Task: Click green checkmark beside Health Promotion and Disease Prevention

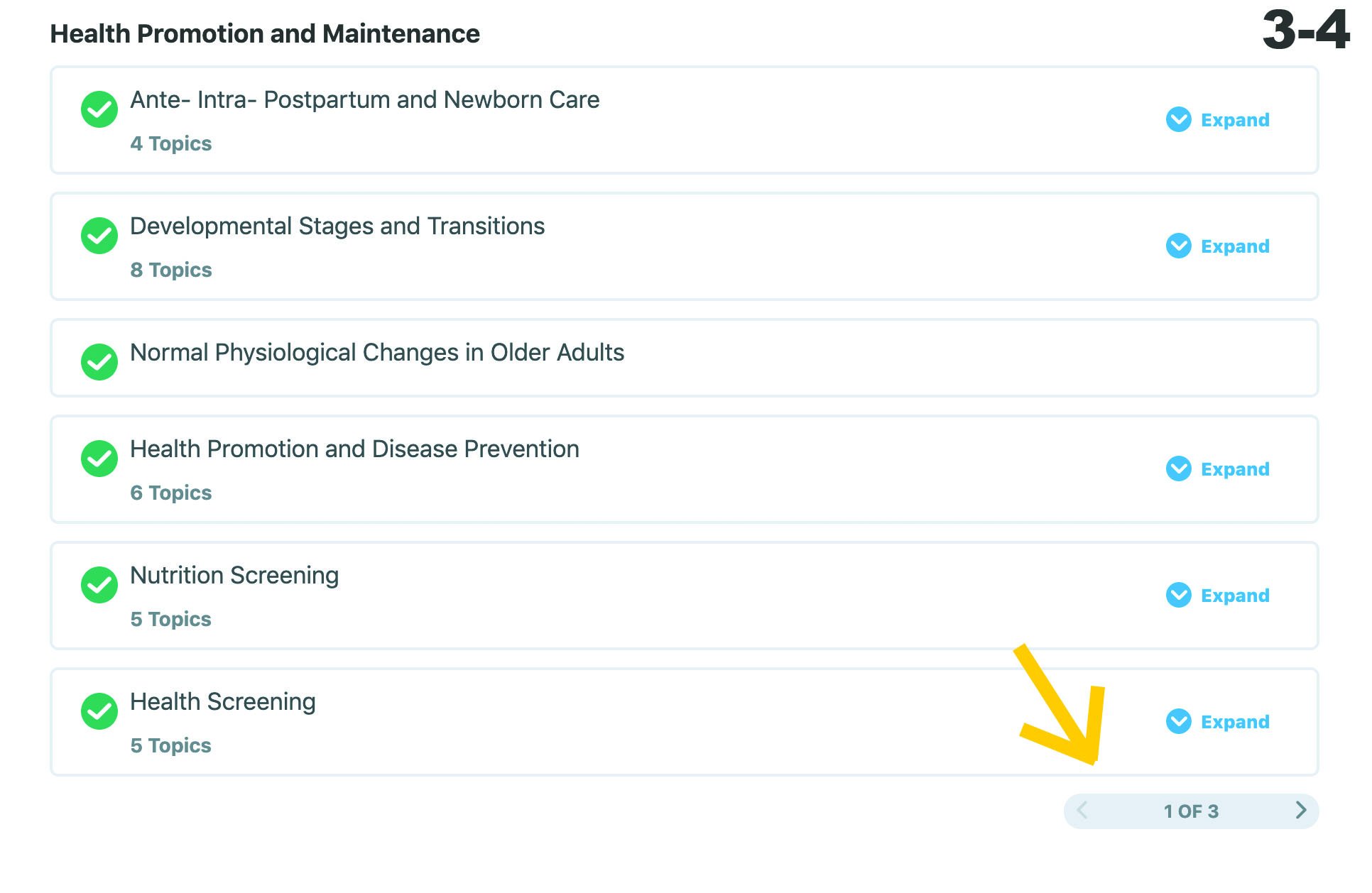Action: click(x=99, y=459)
